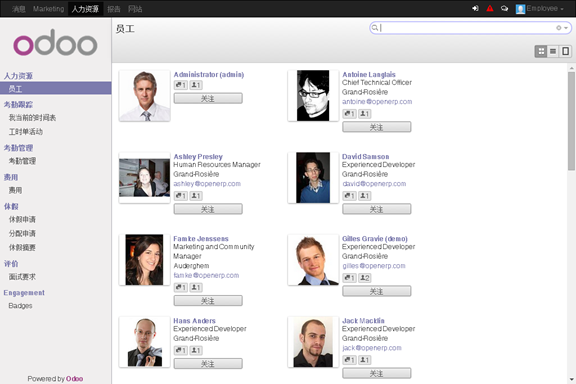The width and height of the screenshot is (576, 384).
Task: Open the 网站 top menu
Action: pos(135,9)
